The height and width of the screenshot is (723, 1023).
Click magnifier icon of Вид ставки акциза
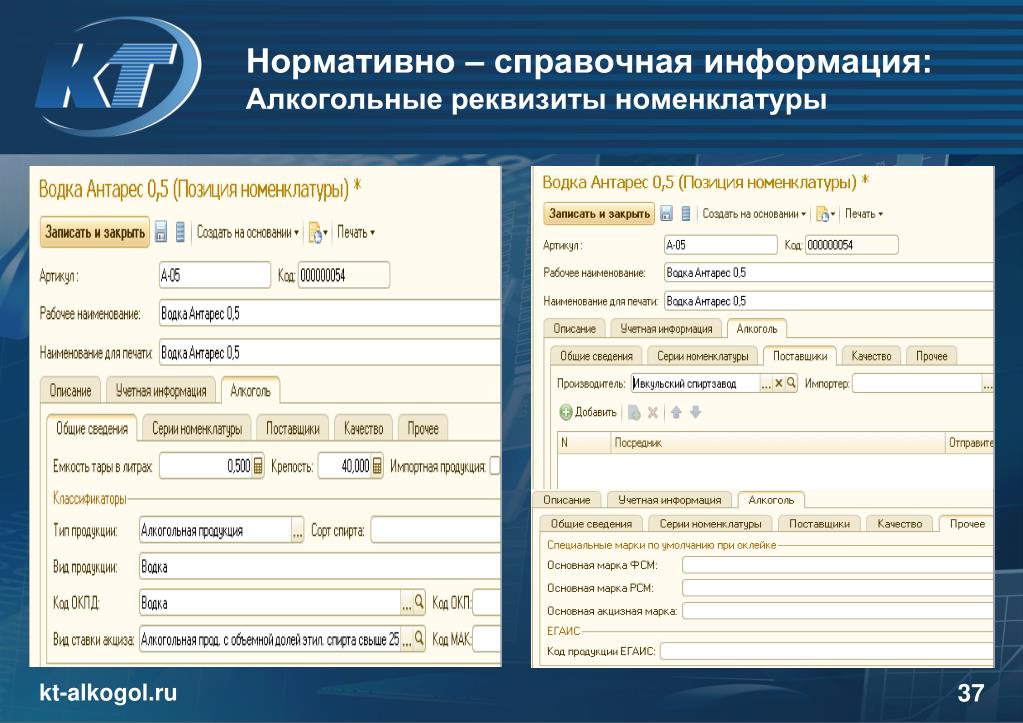pos(420,638)
